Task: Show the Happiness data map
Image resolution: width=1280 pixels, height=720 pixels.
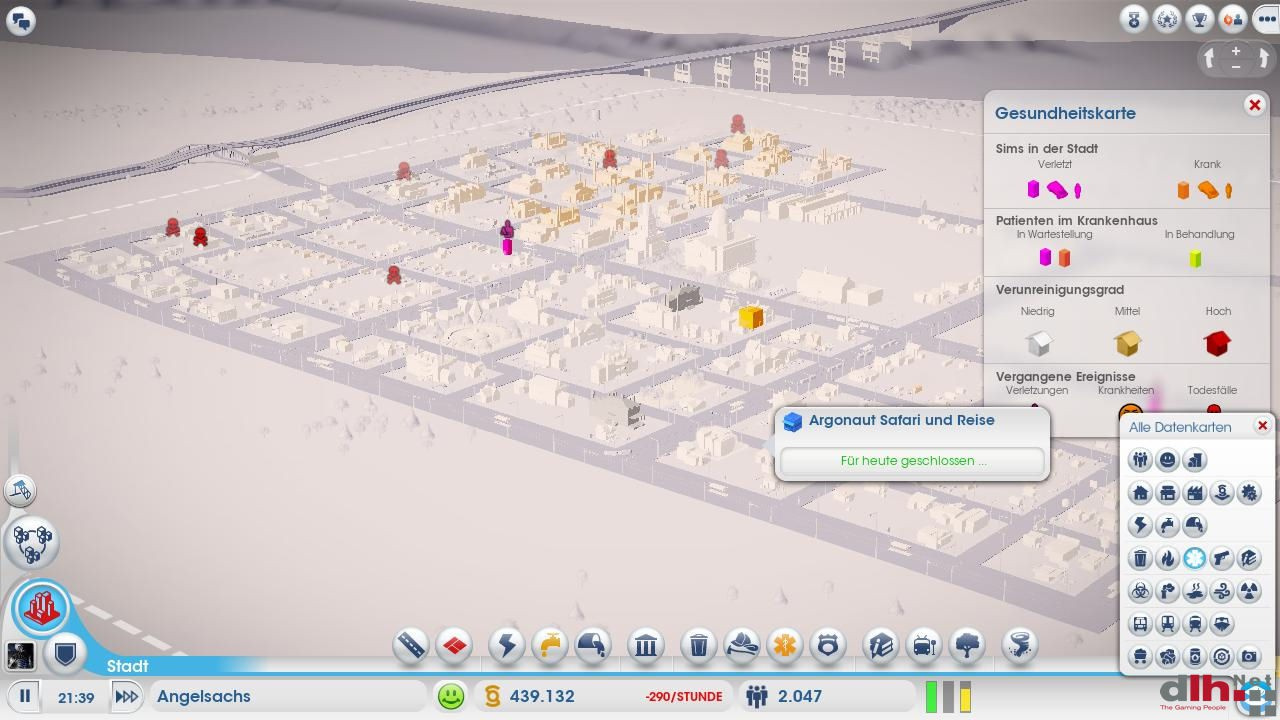Action: pyautogui.click(x=1167, y=460)
